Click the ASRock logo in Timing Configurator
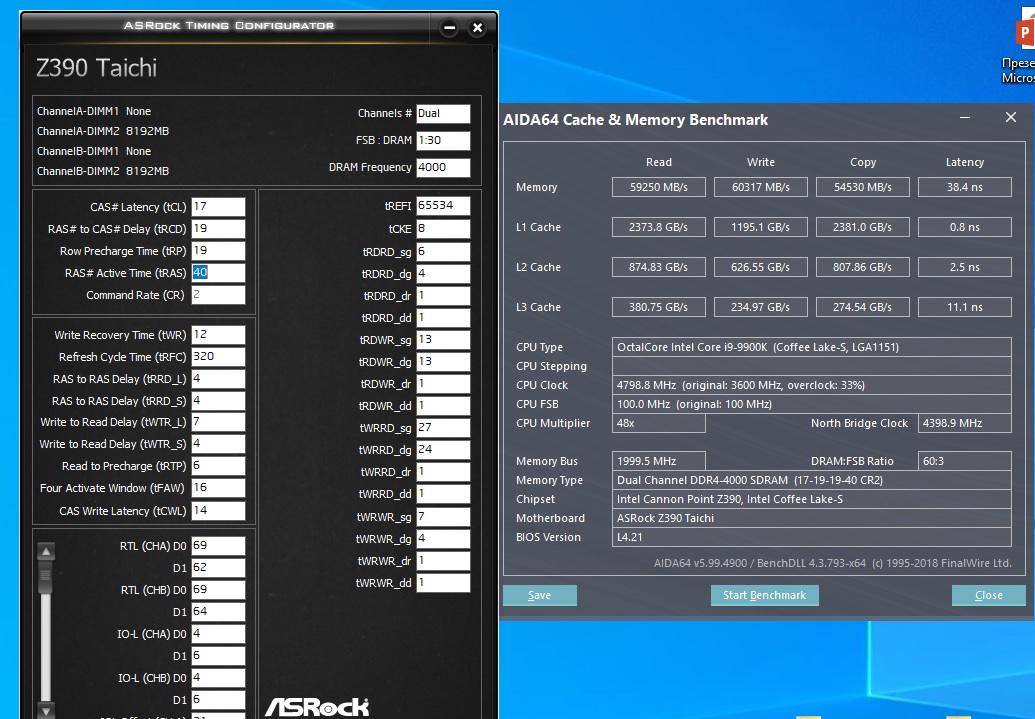The width and height of the screenshot is (1035, 719). point(317,707)
